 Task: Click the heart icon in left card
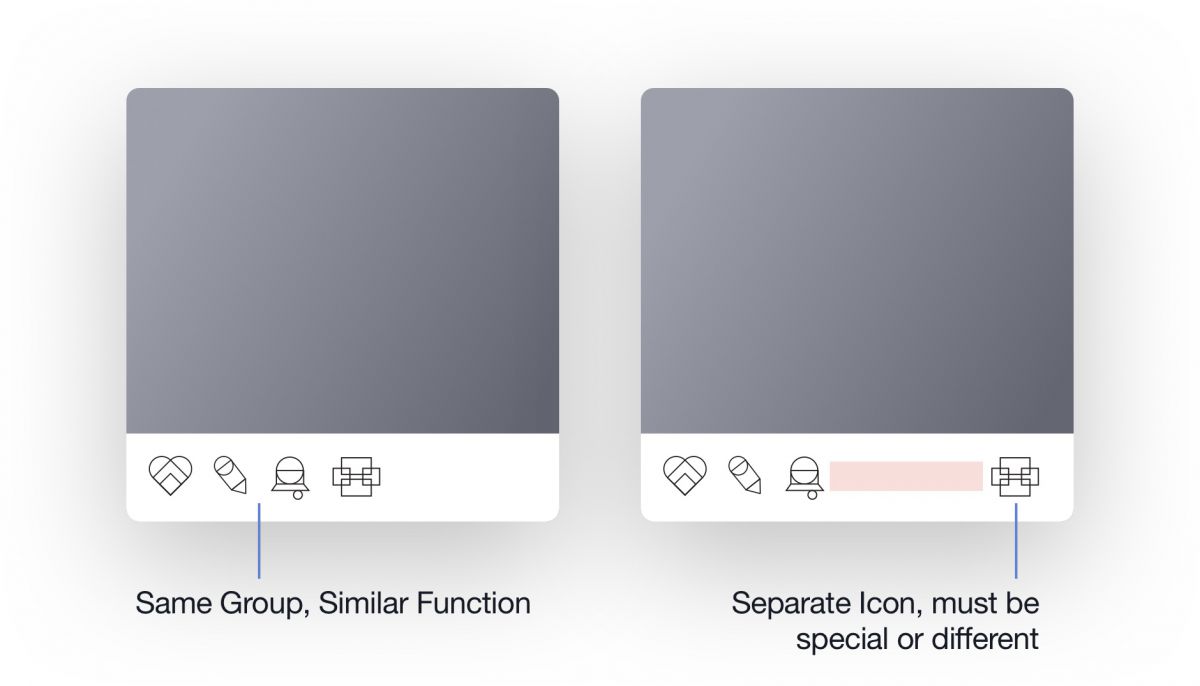170,475
